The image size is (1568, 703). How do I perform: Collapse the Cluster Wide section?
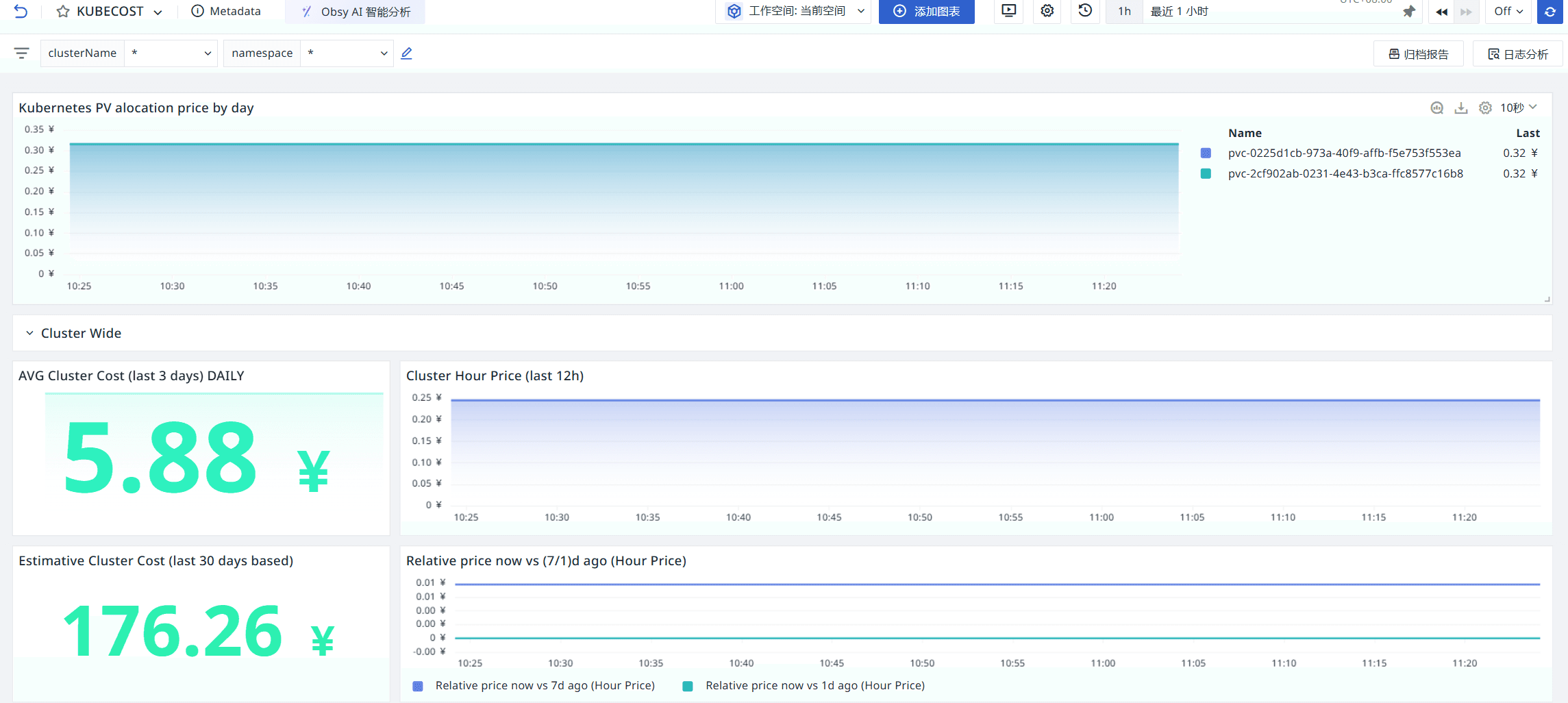pos(29,334)
